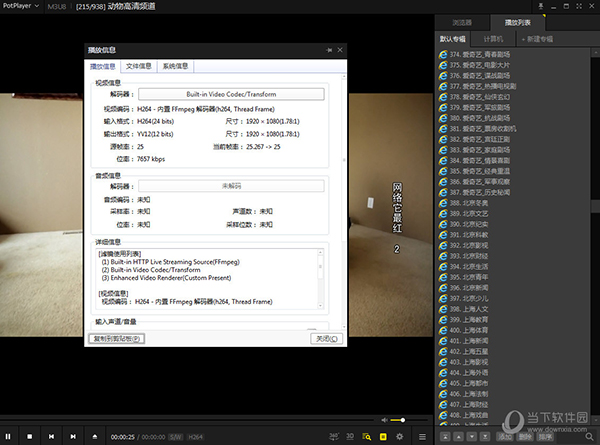The height and width of the screenshot is (445, 600).
Task: Switch to the 系统信息 tab
Action: pyautogui.click(x=175, y=66)
